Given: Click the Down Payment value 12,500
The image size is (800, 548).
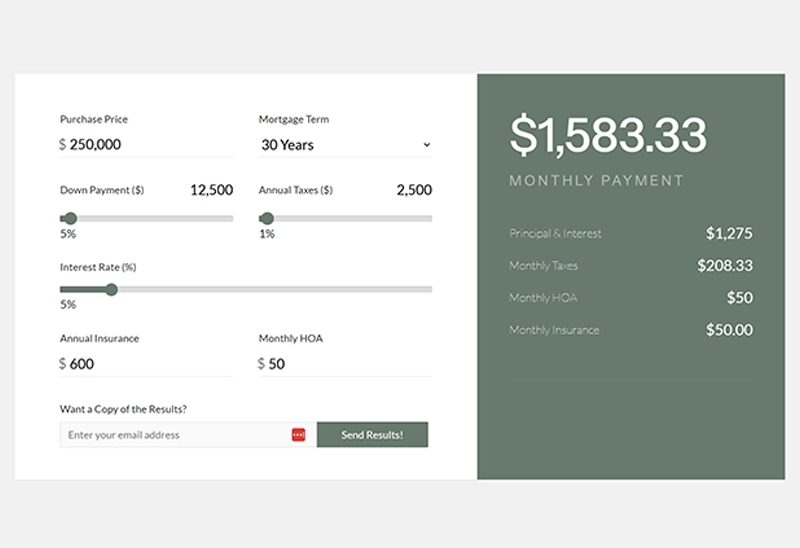Looking at the screenshot, I should point(211,190).
